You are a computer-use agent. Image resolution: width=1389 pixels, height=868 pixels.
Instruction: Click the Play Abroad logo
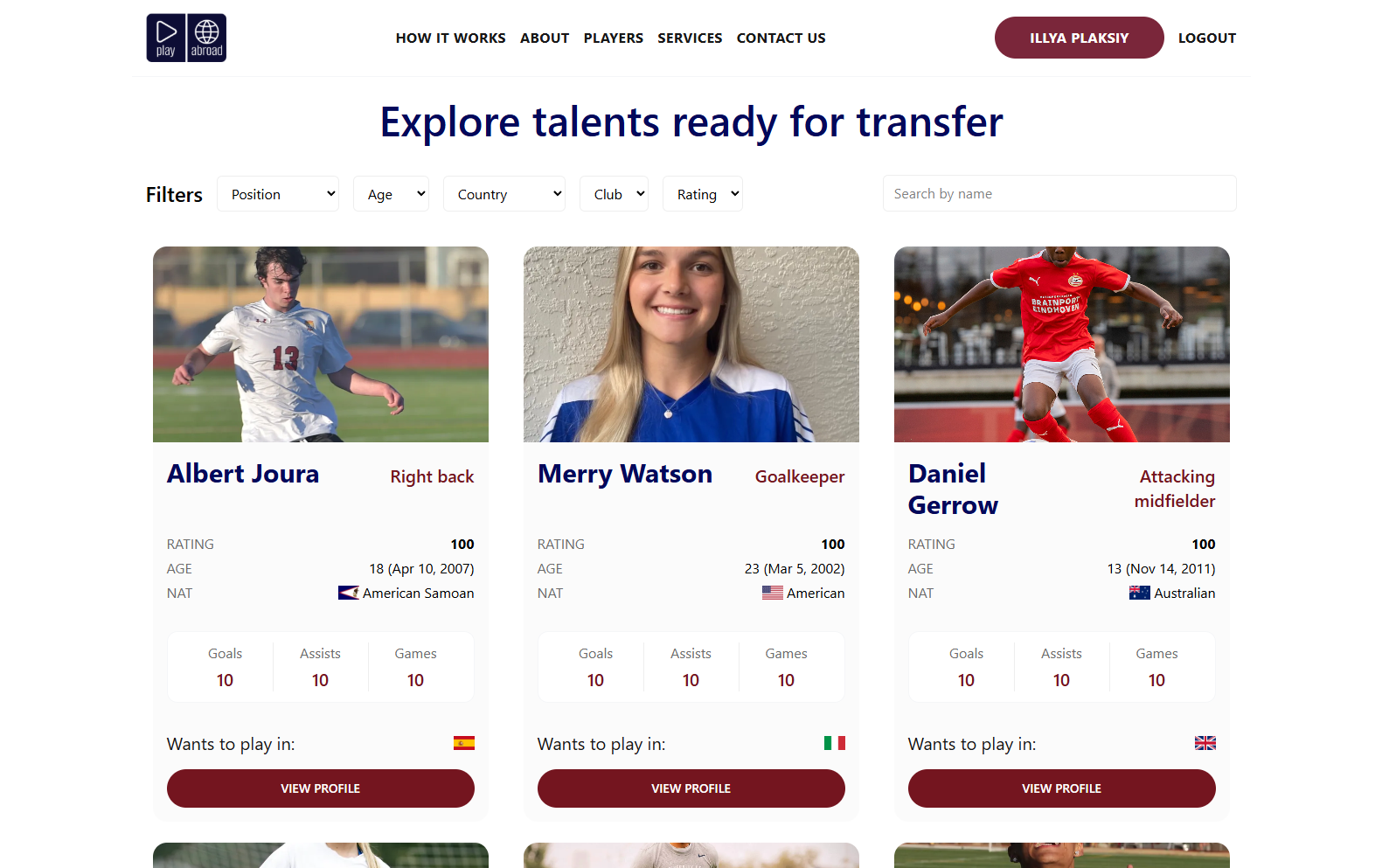coord(186,38)
